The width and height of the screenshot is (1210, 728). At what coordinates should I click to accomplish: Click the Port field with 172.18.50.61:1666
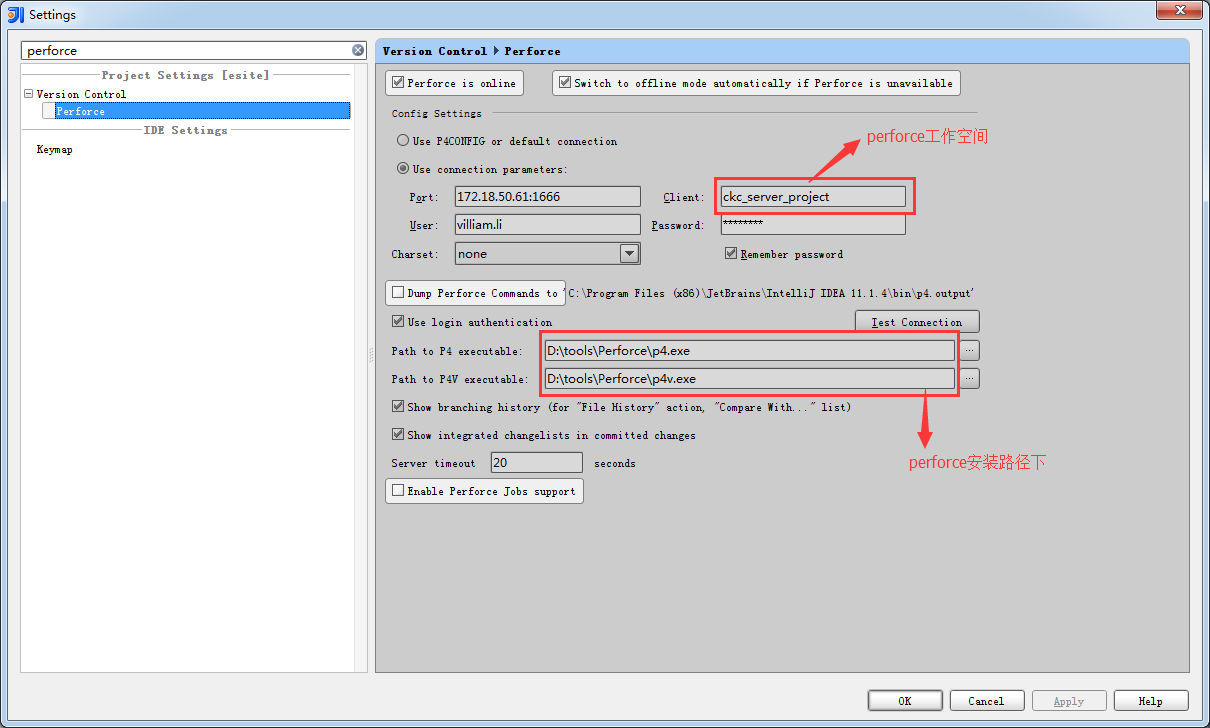pyautogui.click(x=547, y=197)
